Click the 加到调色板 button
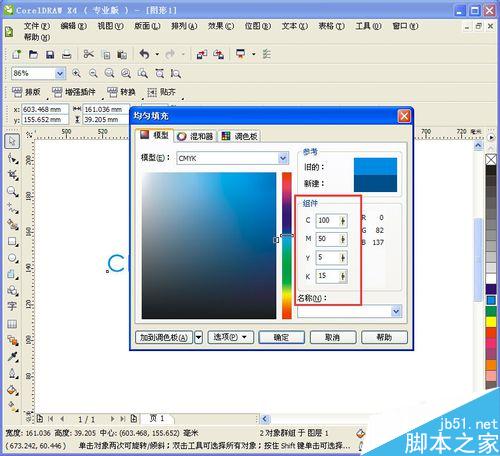500x456 pixels. (164, 337)
